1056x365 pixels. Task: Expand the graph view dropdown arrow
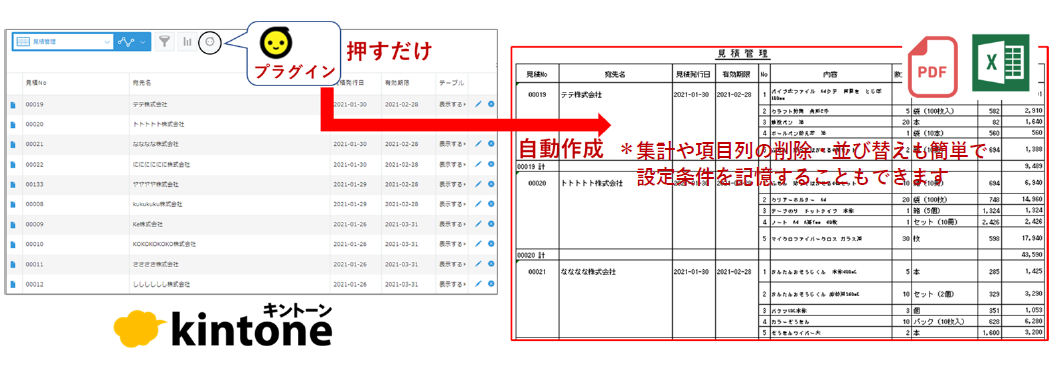point(143,42)
